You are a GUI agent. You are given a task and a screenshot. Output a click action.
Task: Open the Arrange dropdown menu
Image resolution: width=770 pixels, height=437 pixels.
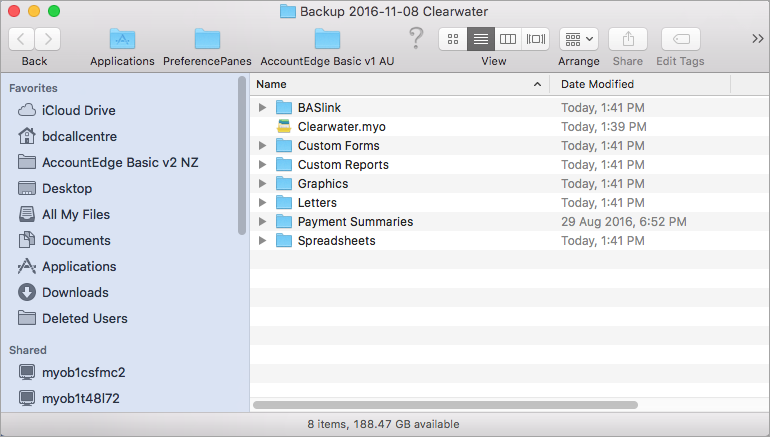click(578, 39)
